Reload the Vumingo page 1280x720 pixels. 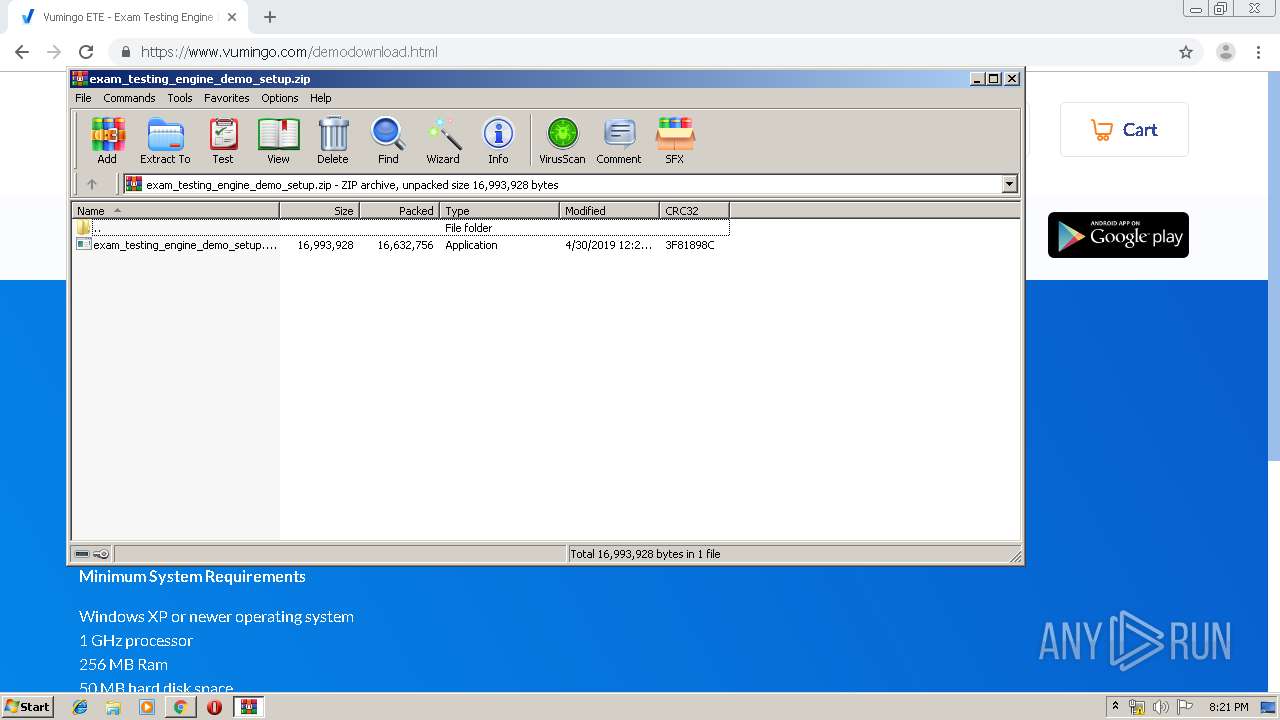(x=86, y=52)
